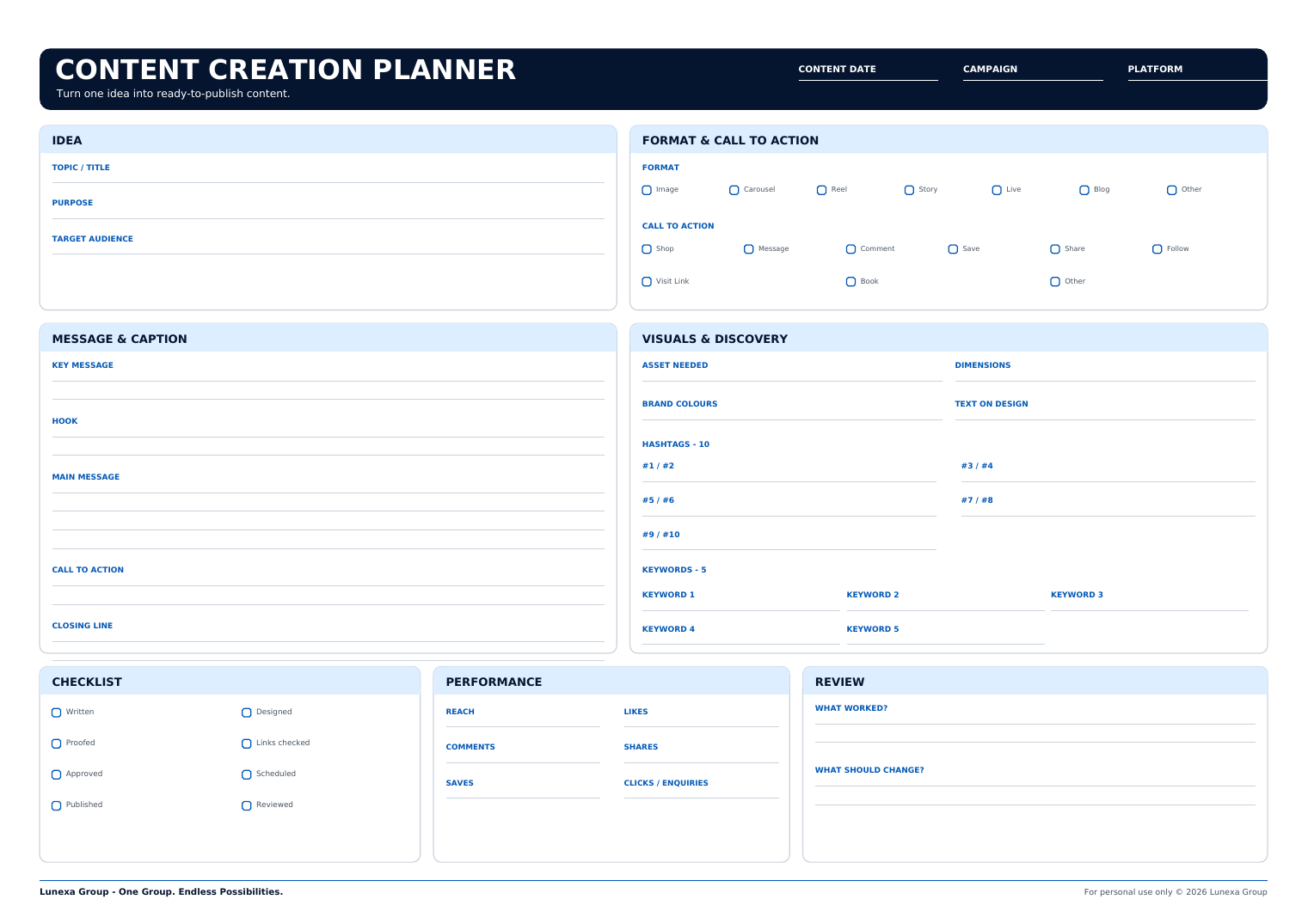Click the Brand Colours field
Screen dimensions: 1308x924
coord(792,410)
